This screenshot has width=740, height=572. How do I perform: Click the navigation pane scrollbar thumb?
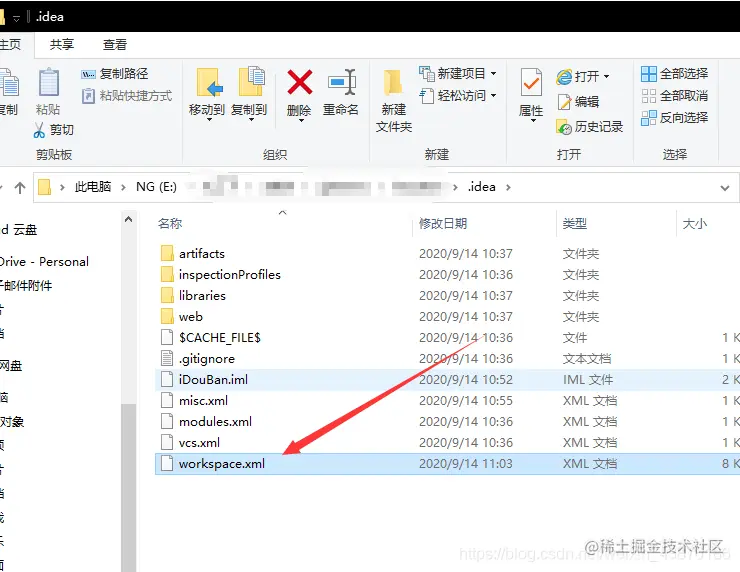pyautogui.click(x=128, y=488)
